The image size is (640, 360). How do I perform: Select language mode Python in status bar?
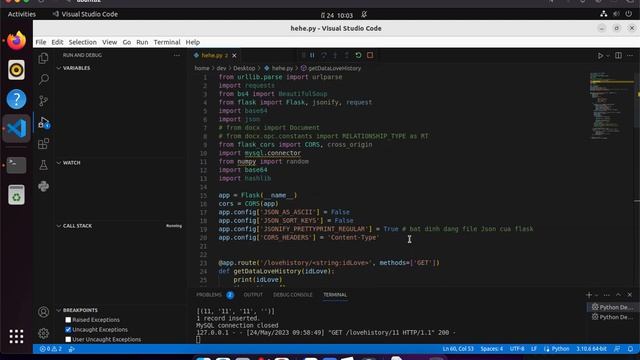(560, 349)
